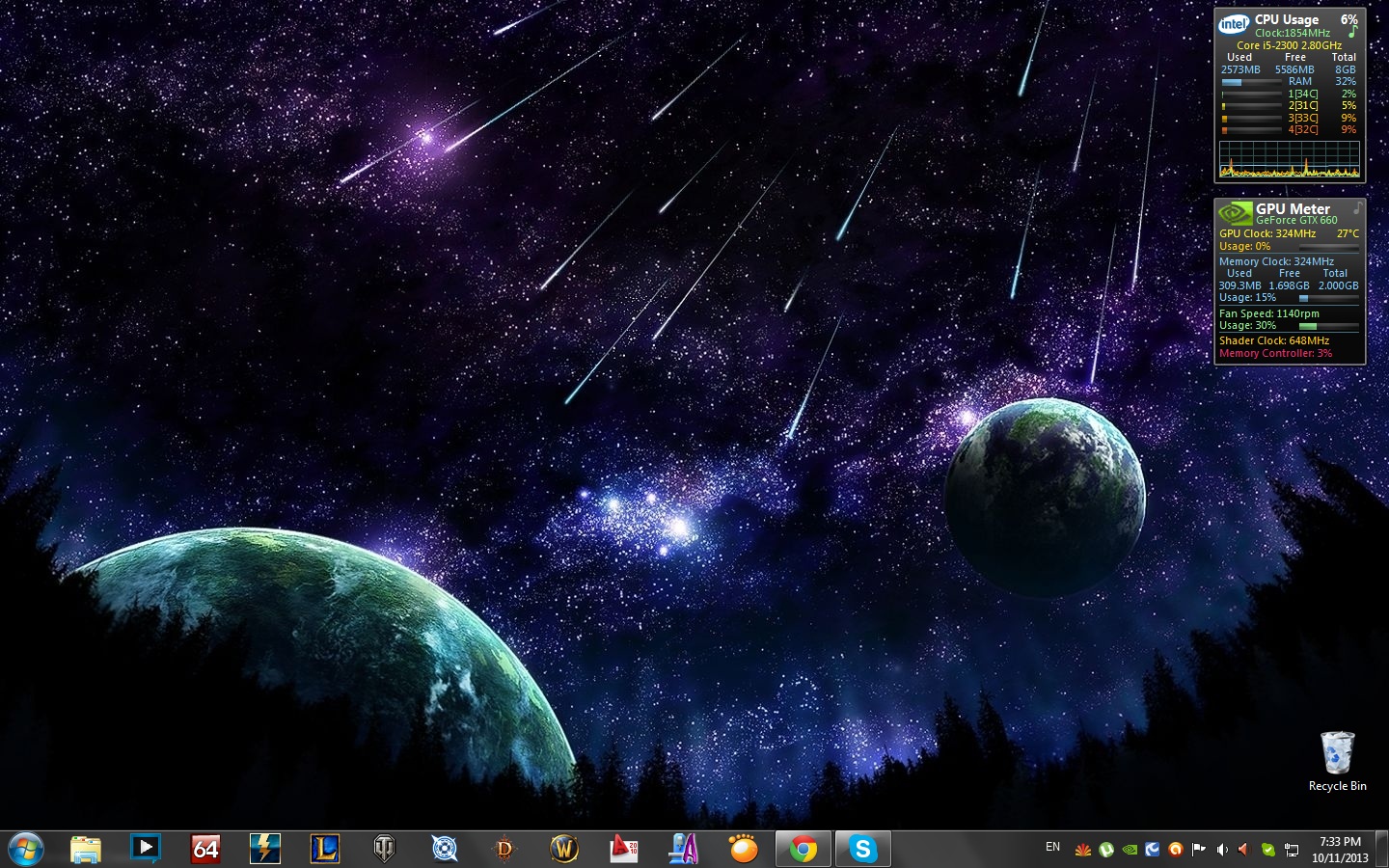The image size is (1389, 868).
Task: Click the orange fan-shaped tray icon beside EN
Action: pos(1083,850)
